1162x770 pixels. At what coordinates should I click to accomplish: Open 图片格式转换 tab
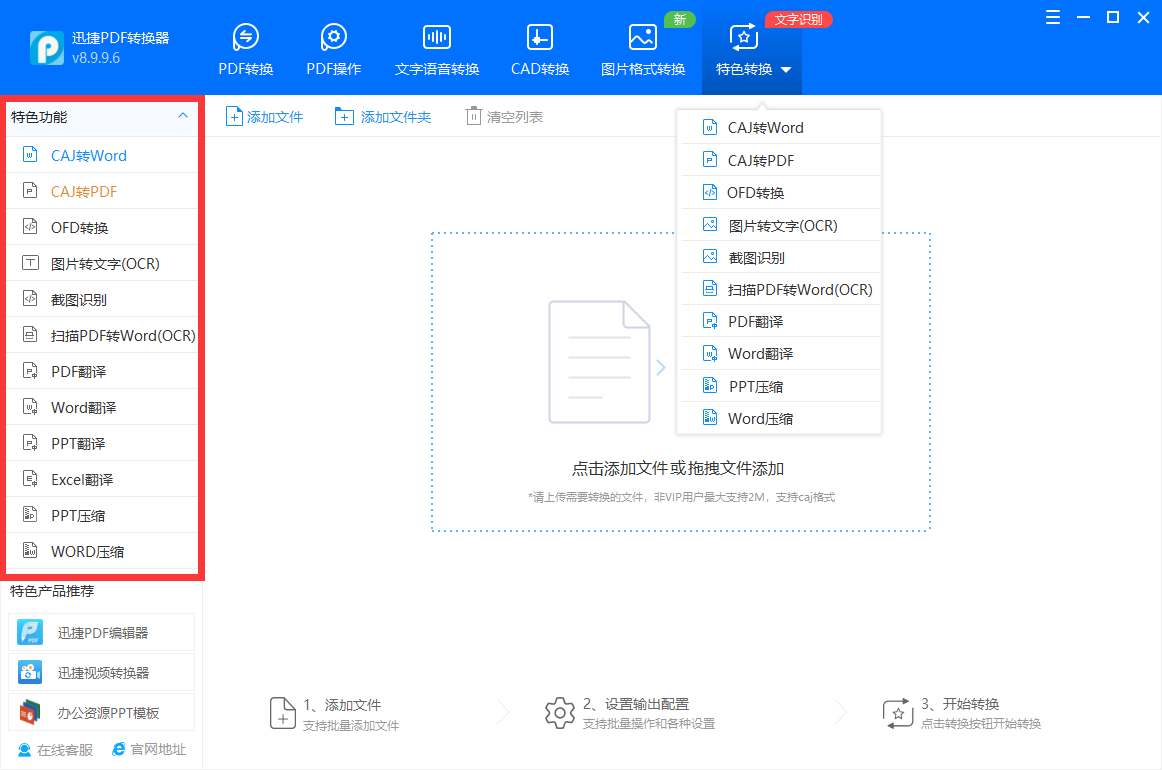(x=643, y=49)
